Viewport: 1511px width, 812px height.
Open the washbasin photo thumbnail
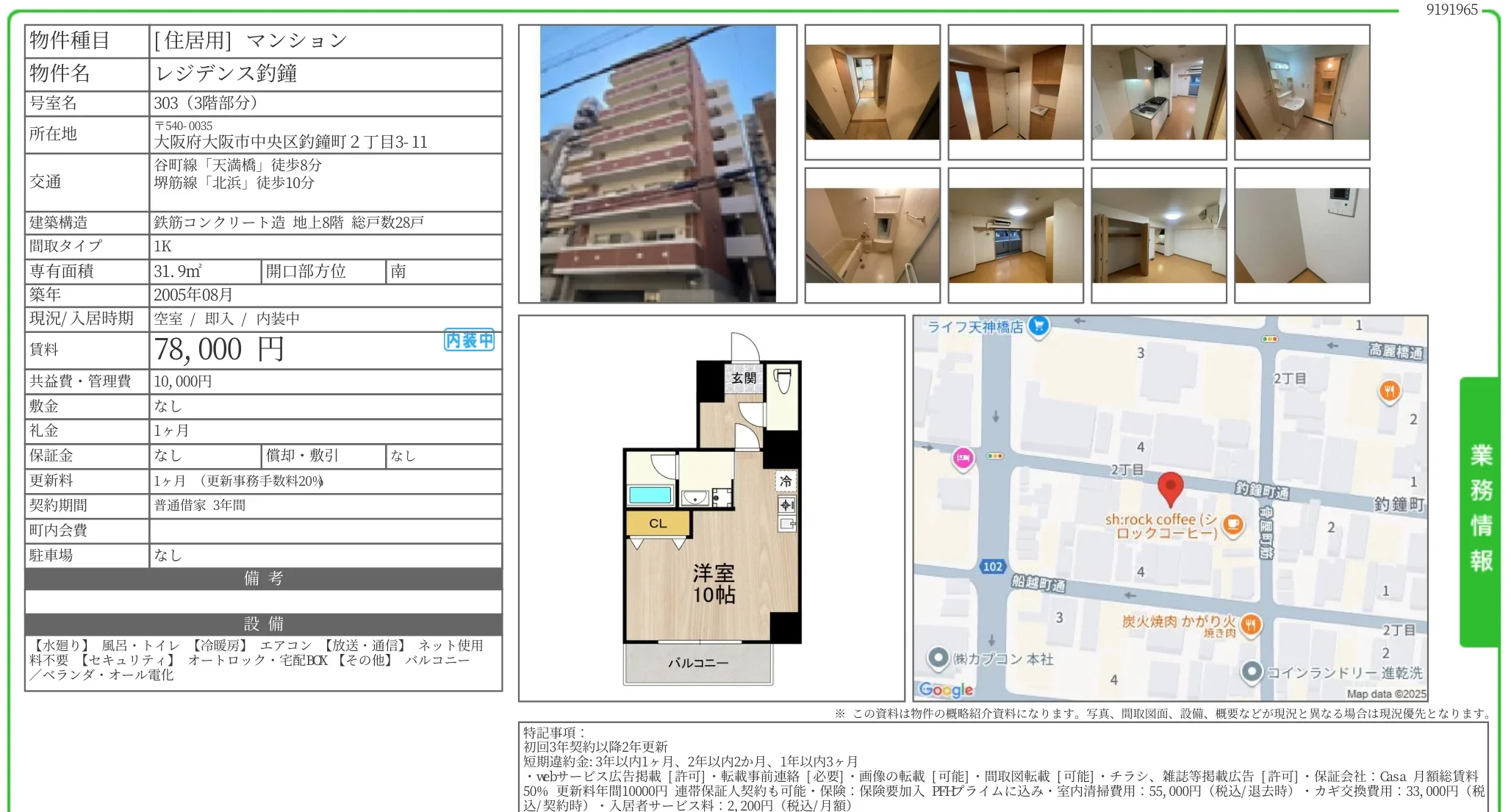tap(1302, 92)
